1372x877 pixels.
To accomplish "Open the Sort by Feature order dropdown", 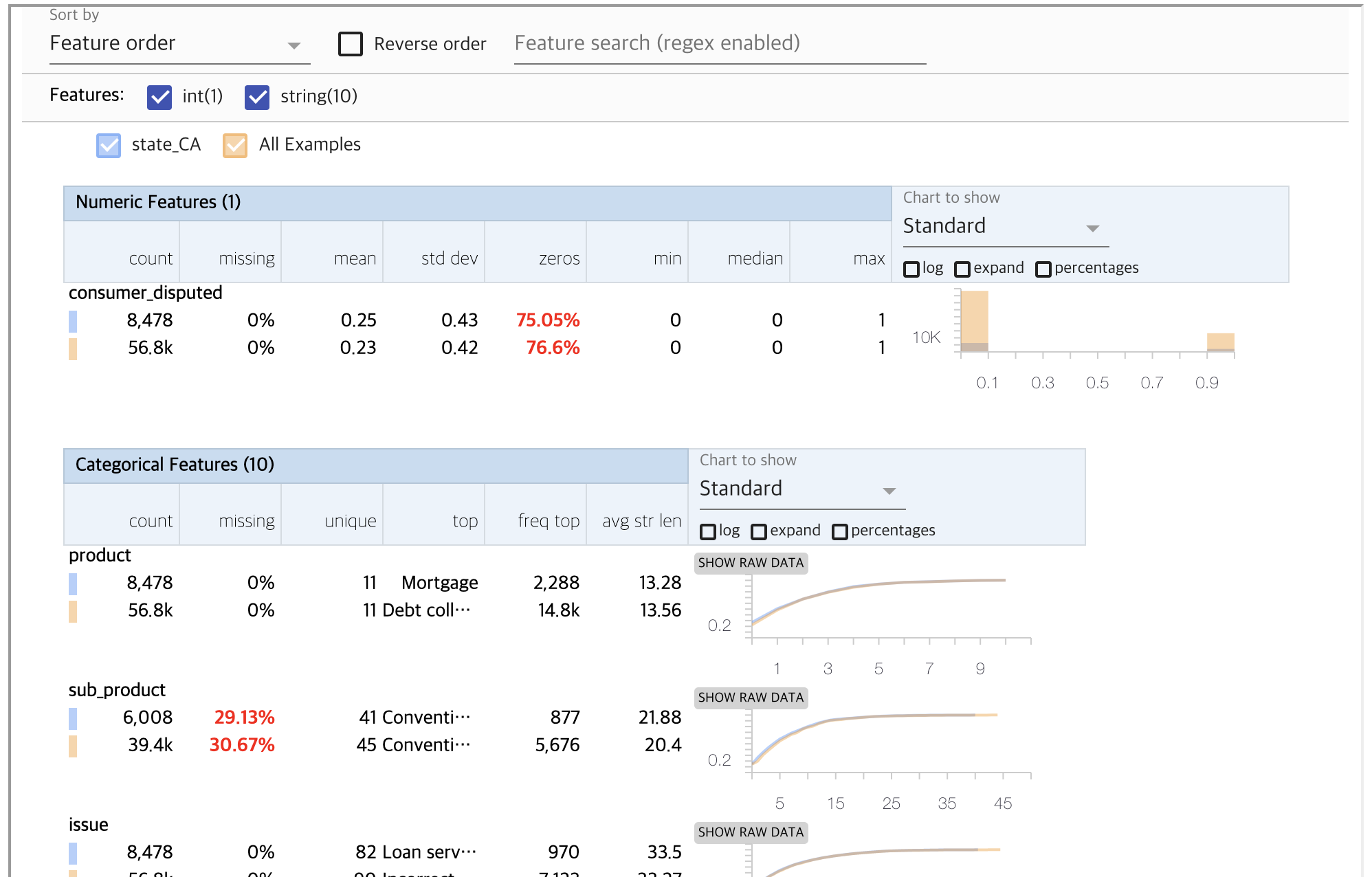I will [179, 44].
